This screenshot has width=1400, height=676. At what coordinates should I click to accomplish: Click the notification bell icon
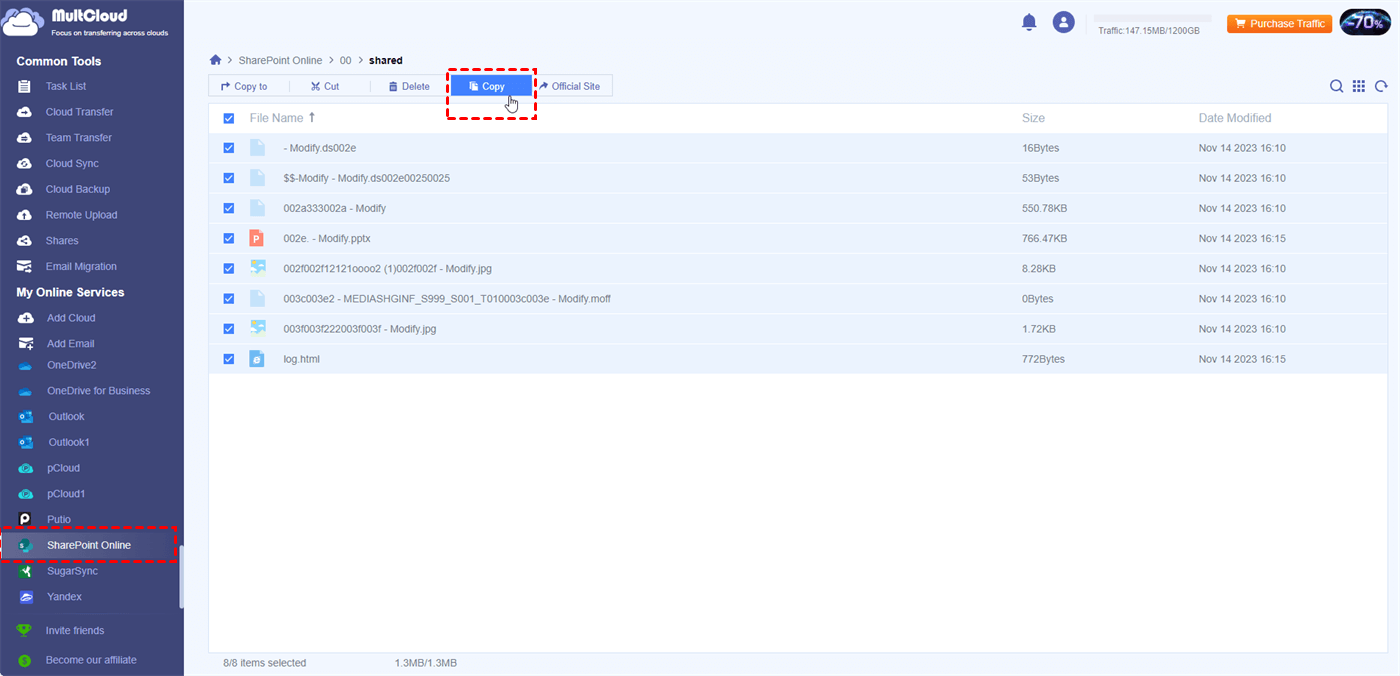point(1029,22)
